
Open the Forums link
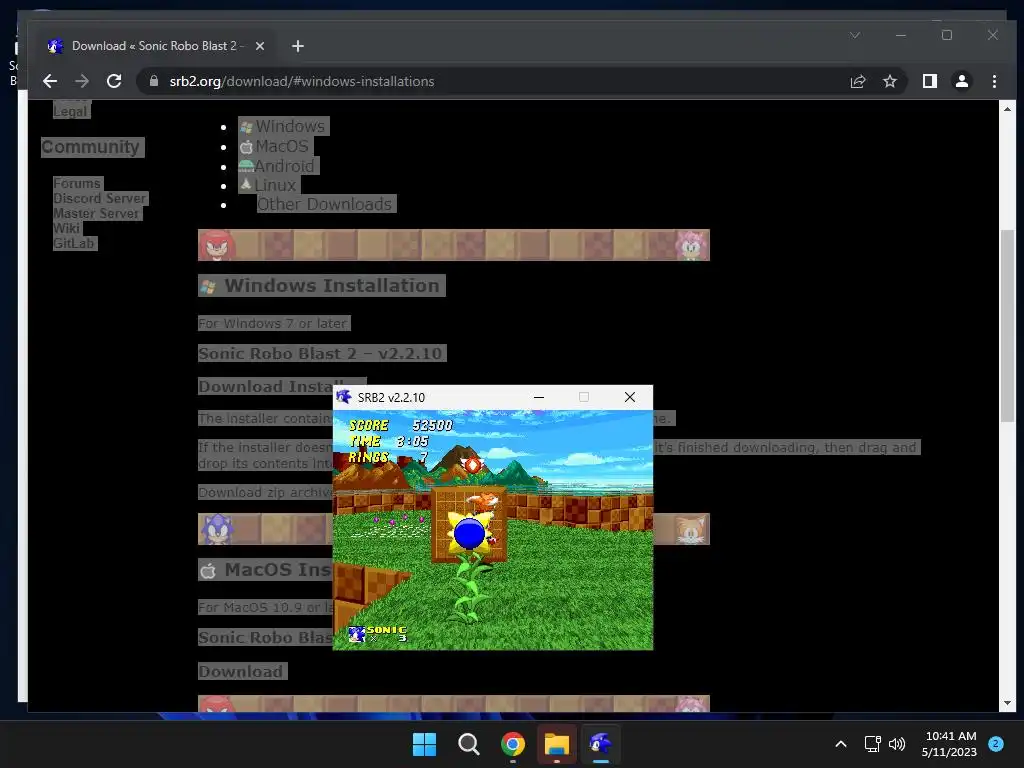click(x=77, y=184)
